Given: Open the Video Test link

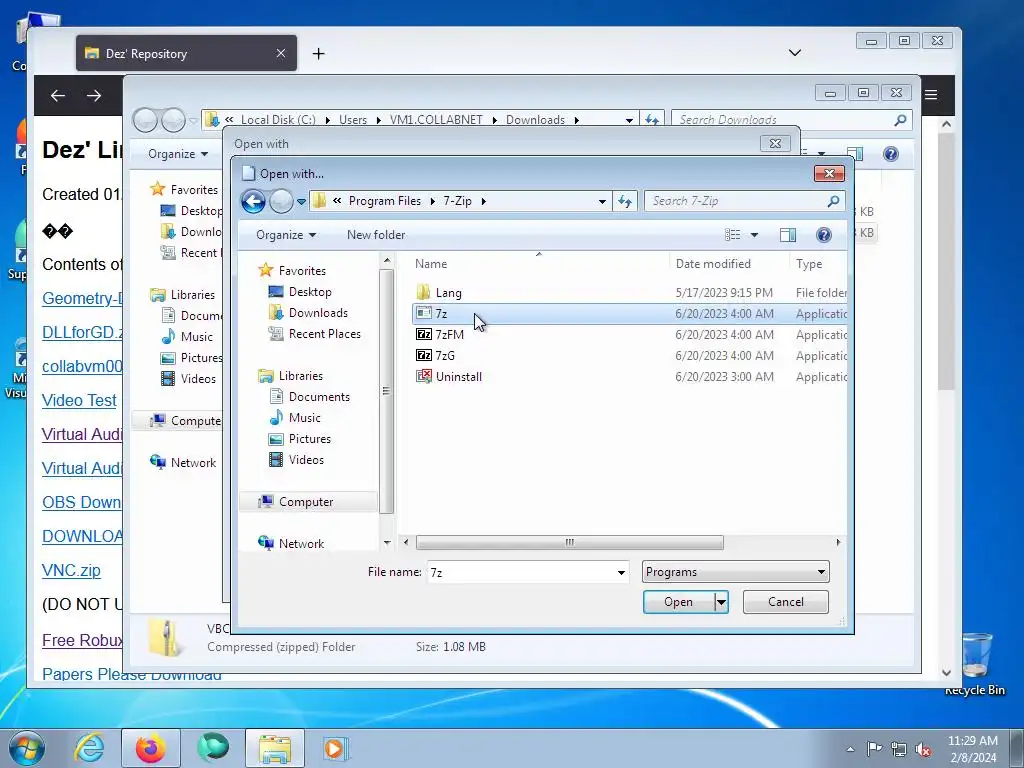Looking at the screenshot, I should point(79,400).
